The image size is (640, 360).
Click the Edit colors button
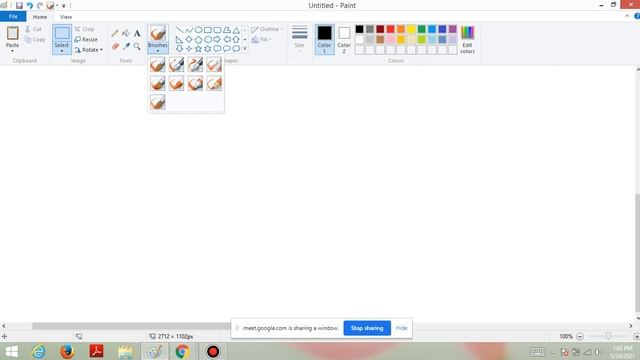pos(467,40)
